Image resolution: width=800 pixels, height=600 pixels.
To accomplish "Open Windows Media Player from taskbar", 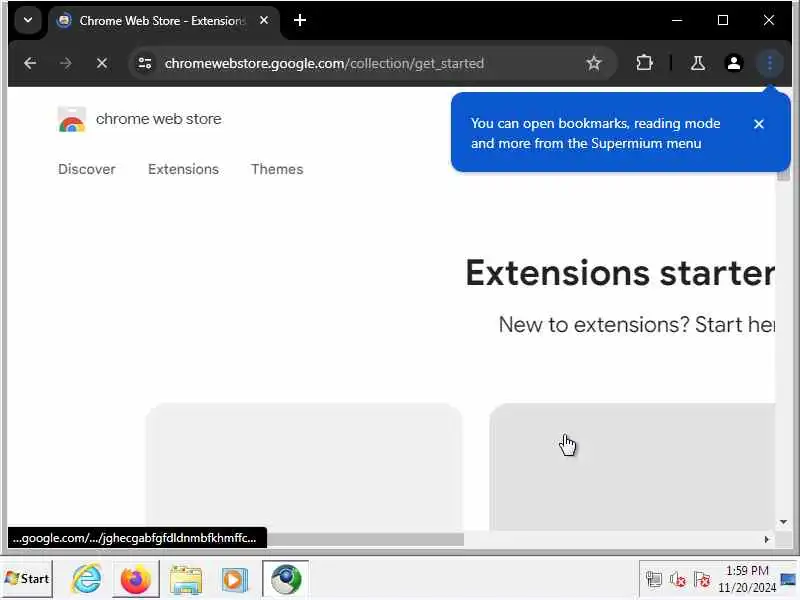I will [234, 580].
